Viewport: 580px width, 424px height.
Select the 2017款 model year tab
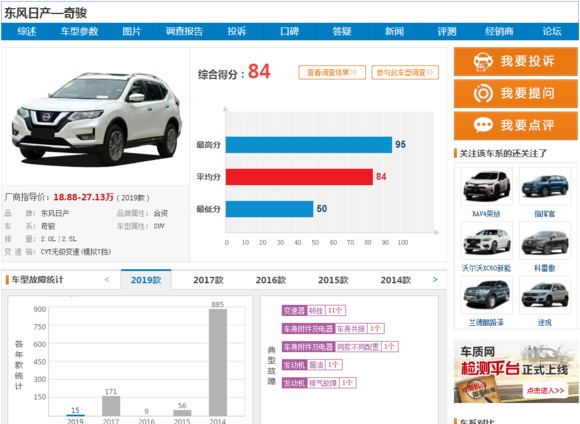tap(208, 280)
